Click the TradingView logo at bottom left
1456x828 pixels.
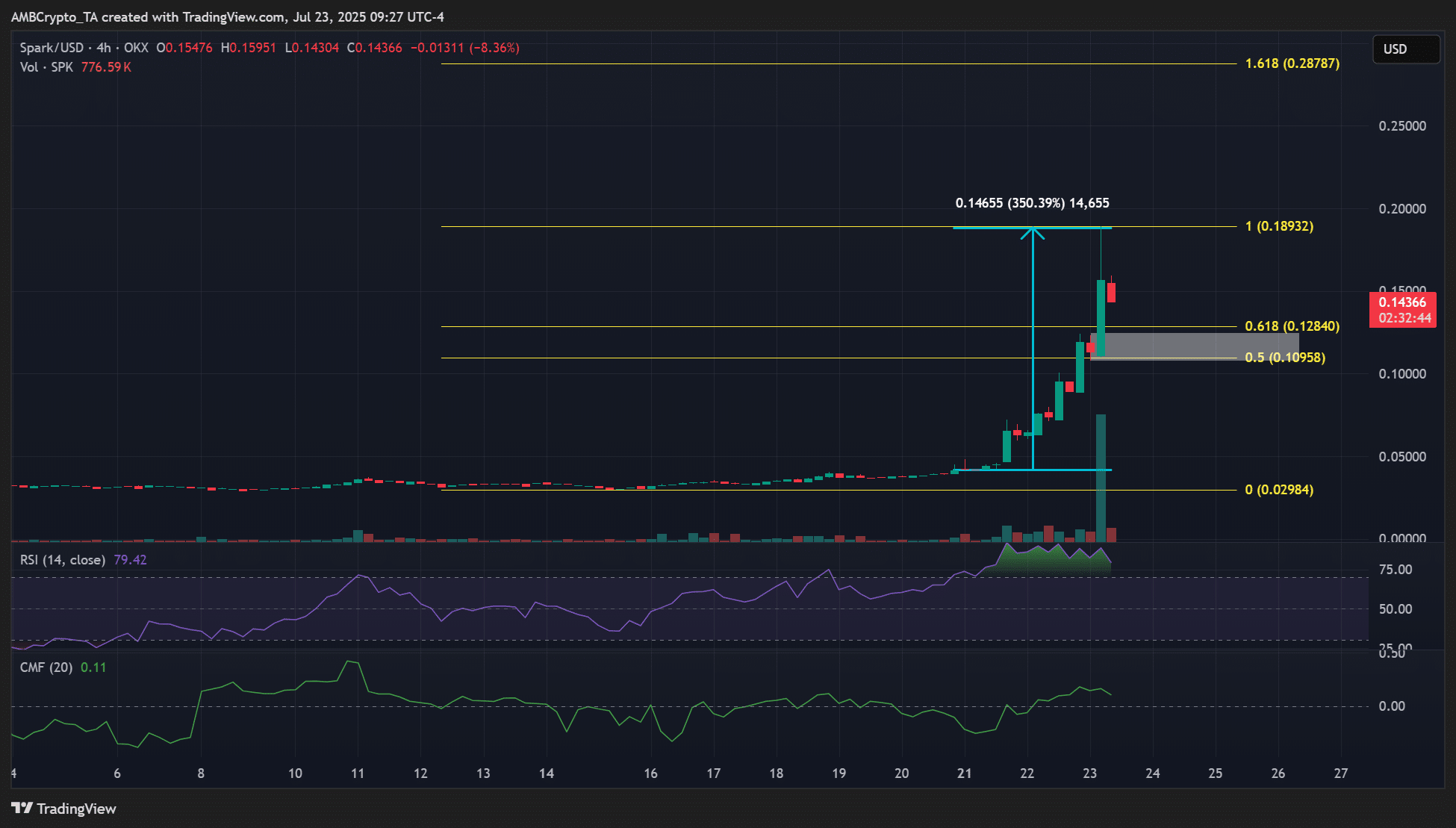point(64,809)
